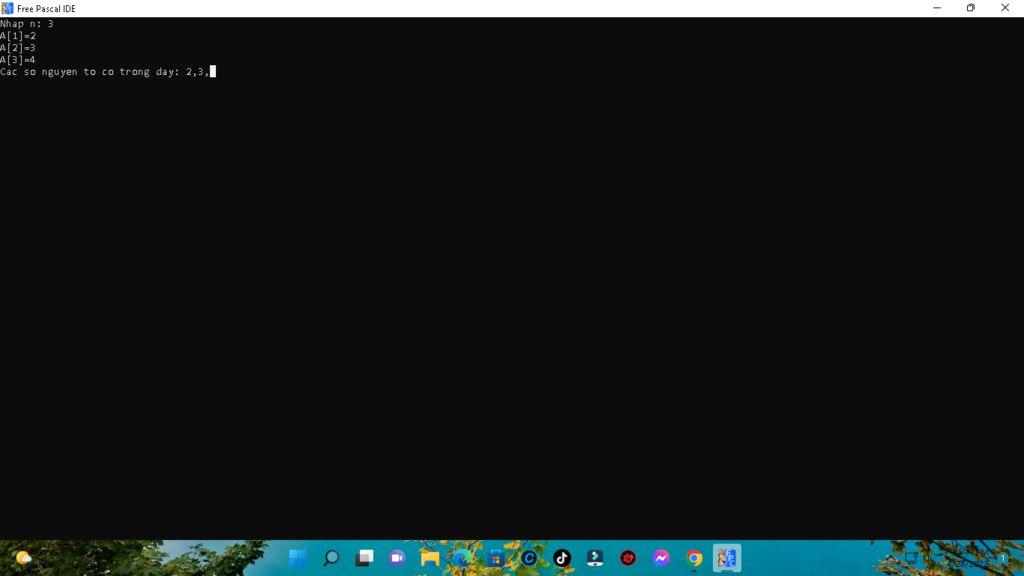Launch the Chat video icon in taskbar
1024x576 pixels.
point(397,558)
